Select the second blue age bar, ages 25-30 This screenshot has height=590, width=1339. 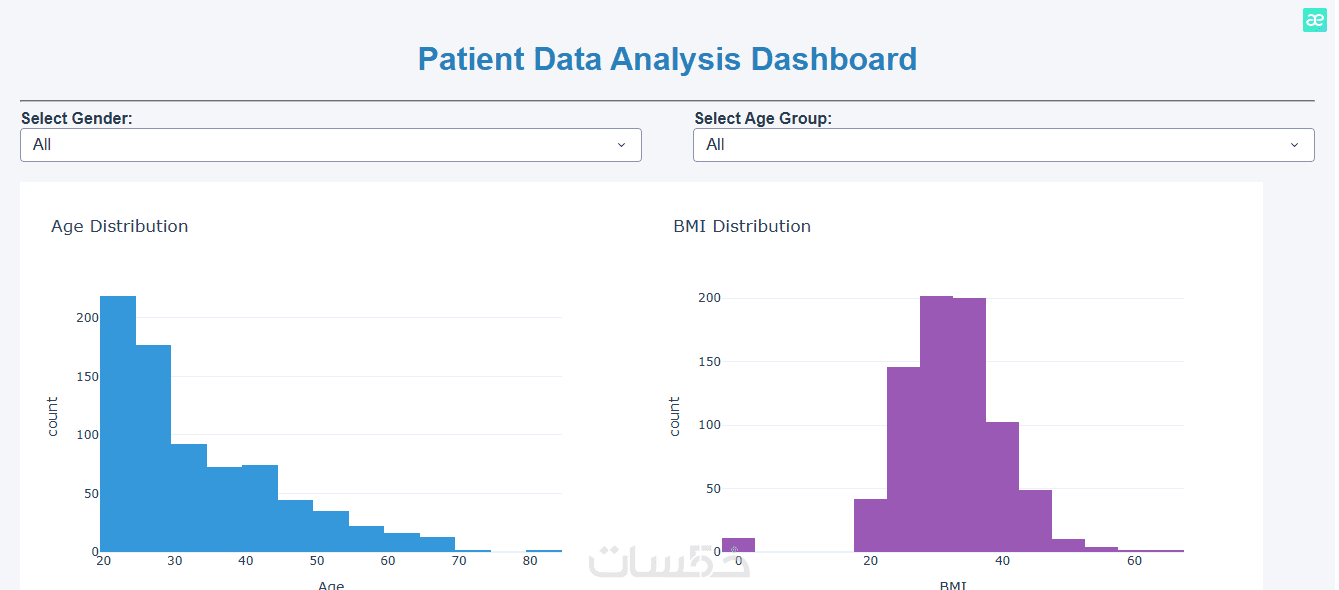click(x=153, y=448)
